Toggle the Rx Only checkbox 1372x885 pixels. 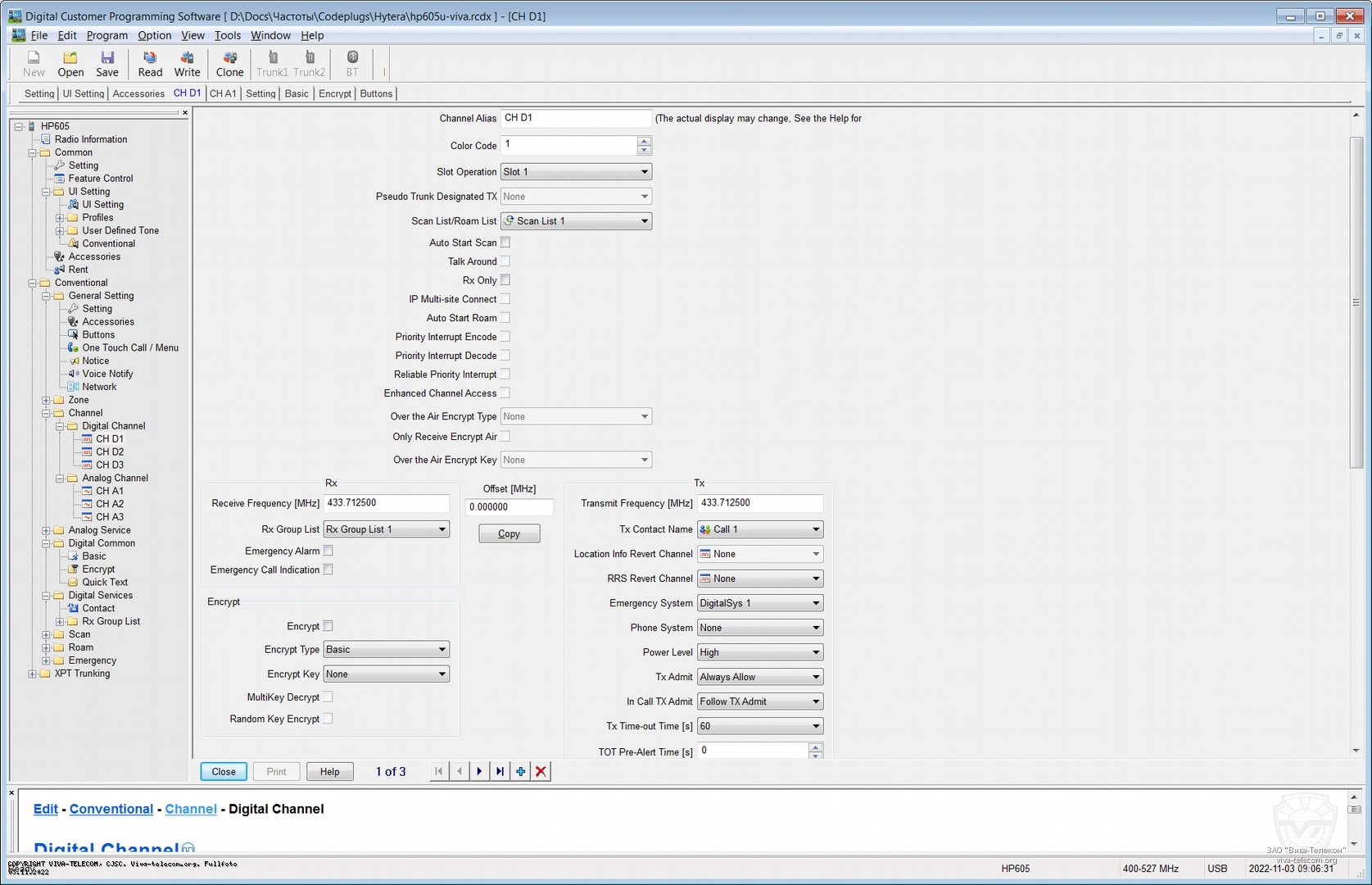pyautogui.click(x=505, y=280)
